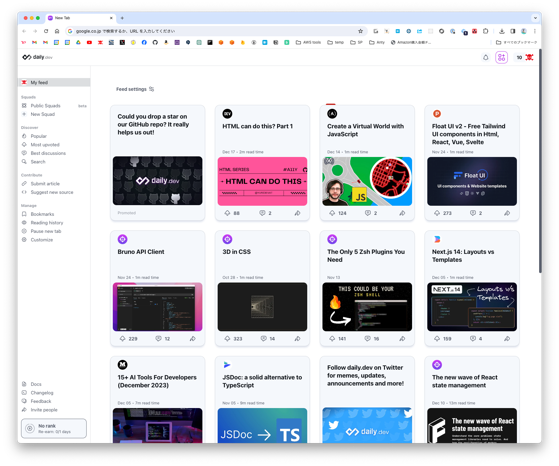Screen dimensions: 559x466
Task: Open profile avatar in header
Action: [529, 57]
